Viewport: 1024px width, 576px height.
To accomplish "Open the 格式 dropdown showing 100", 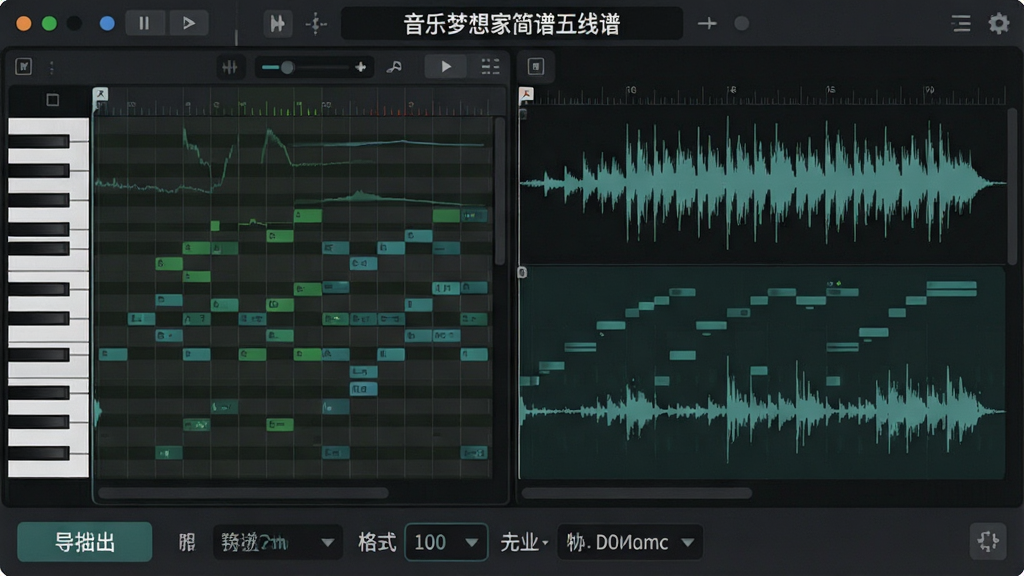I will click(x=446, y=542).
